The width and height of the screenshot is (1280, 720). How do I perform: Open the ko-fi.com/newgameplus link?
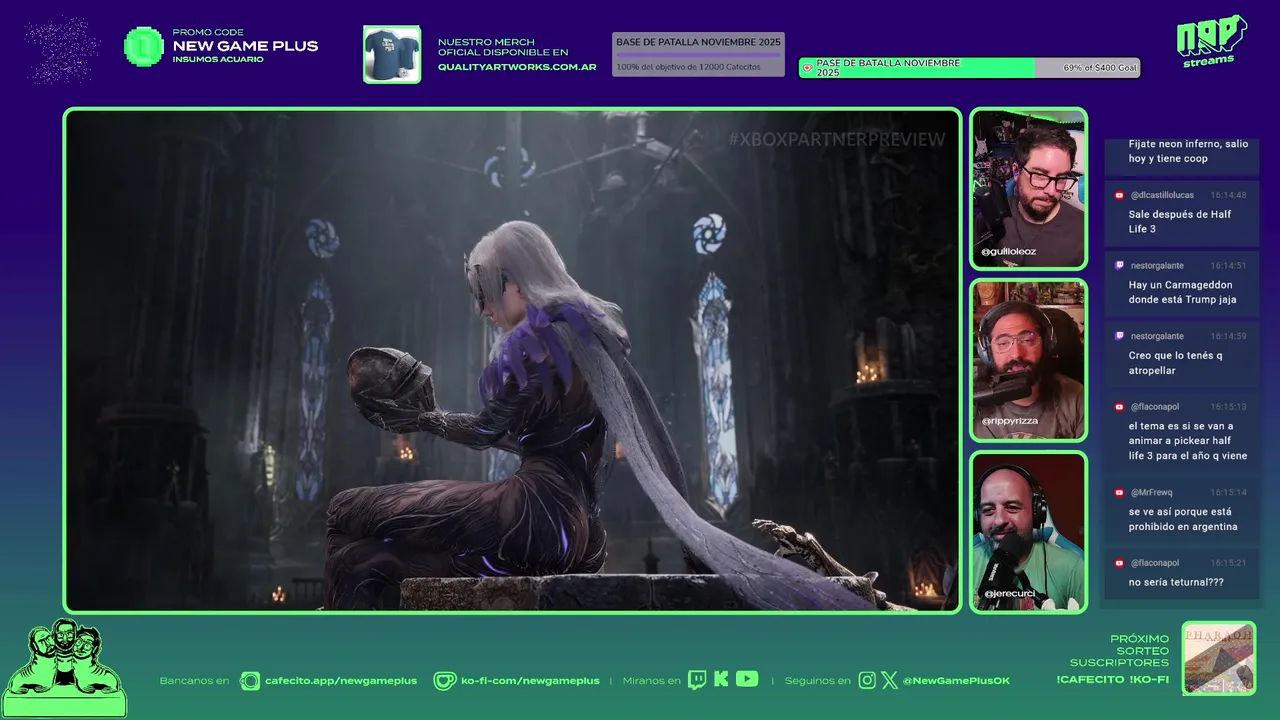click(530, 681)
